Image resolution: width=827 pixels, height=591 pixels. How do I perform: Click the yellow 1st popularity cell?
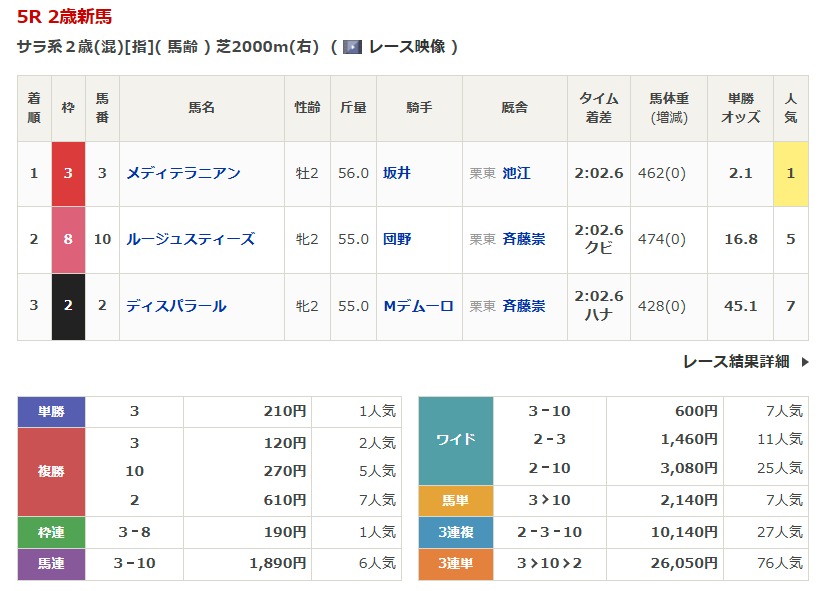pyautogui.click(x=790, y=173)
